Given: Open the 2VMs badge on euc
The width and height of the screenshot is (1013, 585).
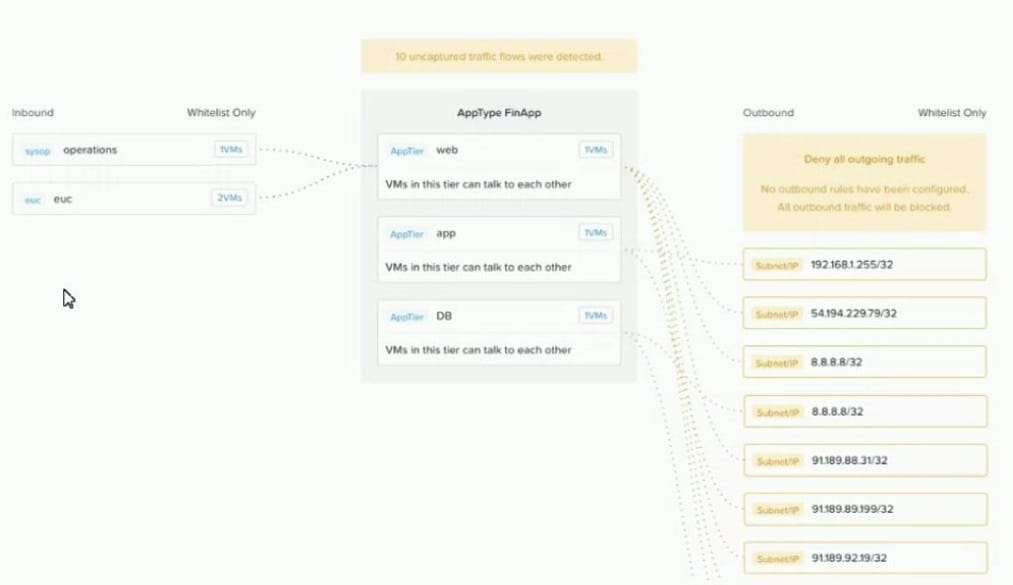Looking at the screenshot, I should [229, 198].
